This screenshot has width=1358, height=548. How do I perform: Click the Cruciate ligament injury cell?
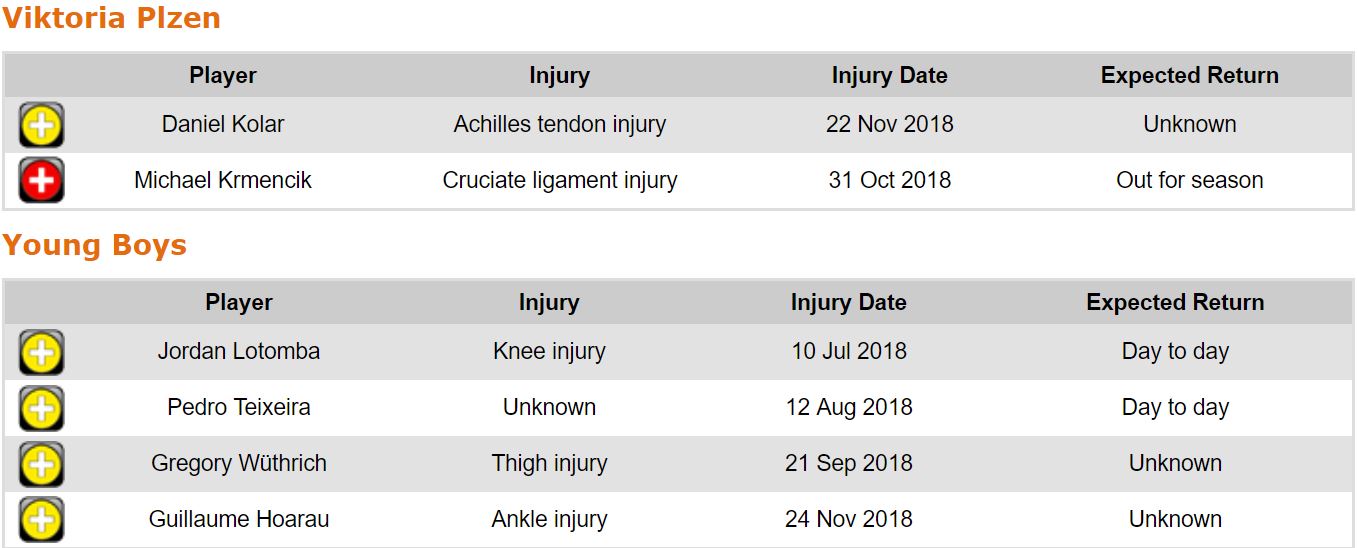[x=560, y=181]
